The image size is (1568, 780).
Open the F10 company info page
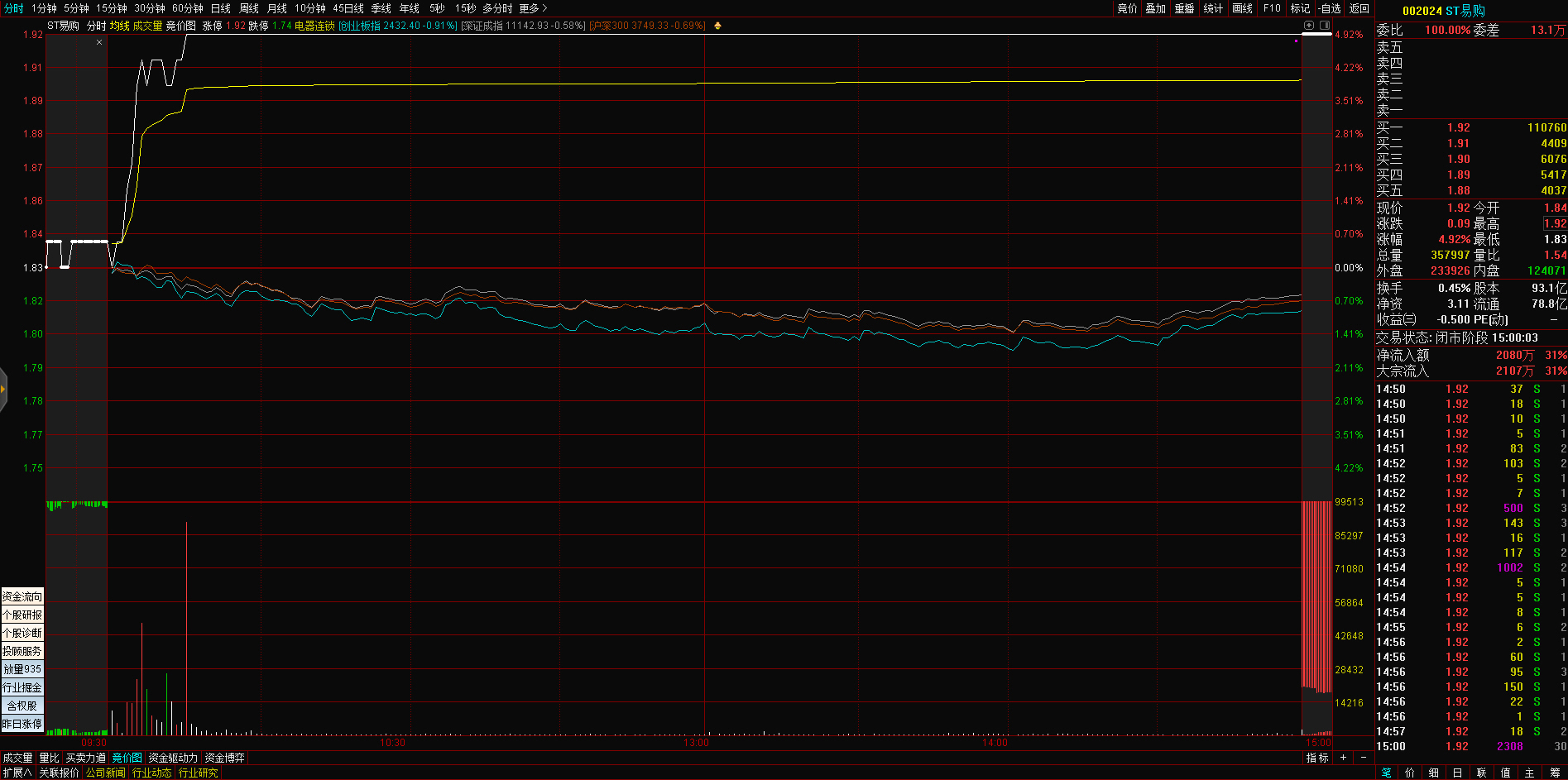pos(1272,8)
